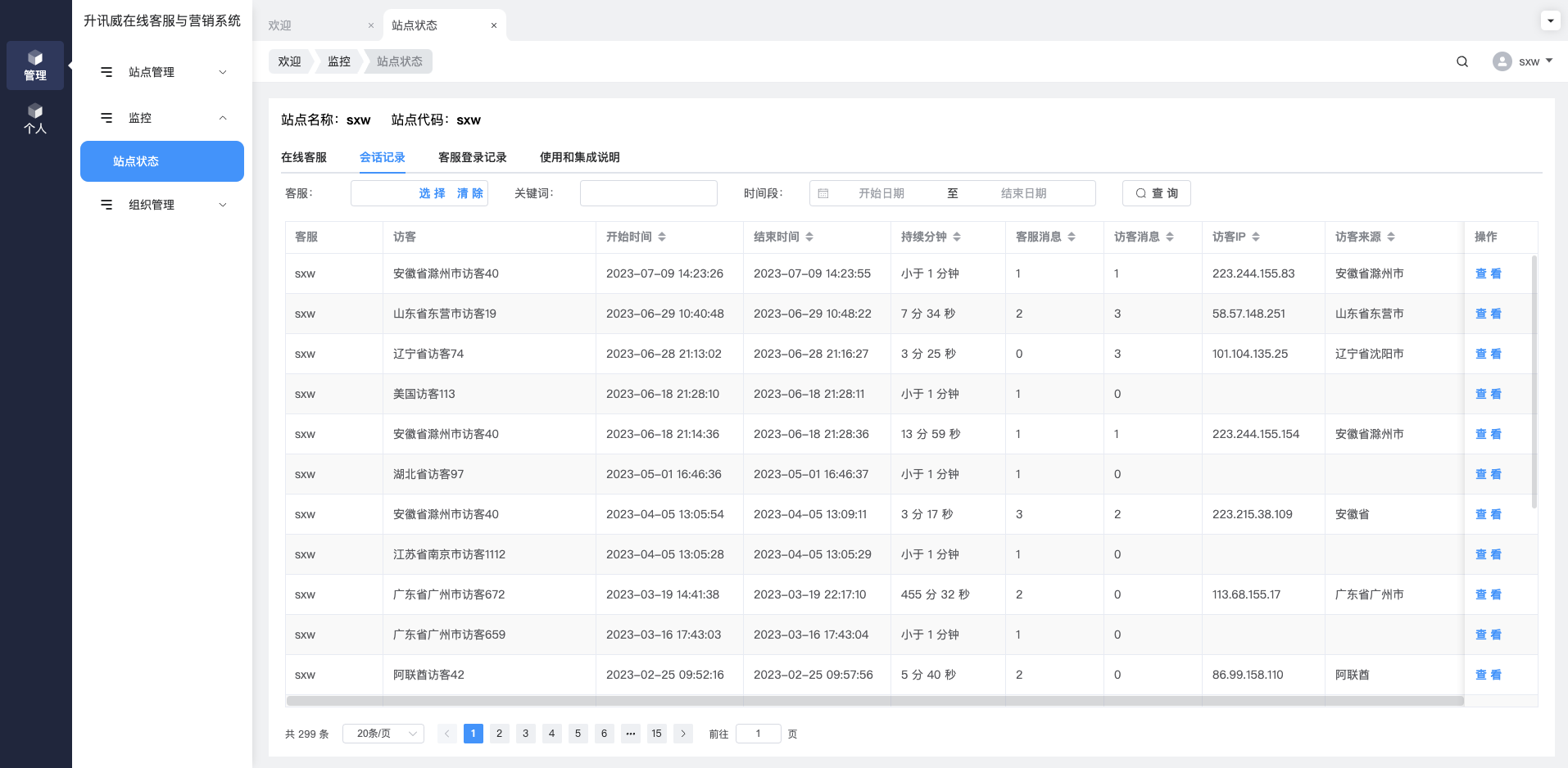Go to page 15
The width and height of the screenshot is (1568, 768).
click(657, 734)
